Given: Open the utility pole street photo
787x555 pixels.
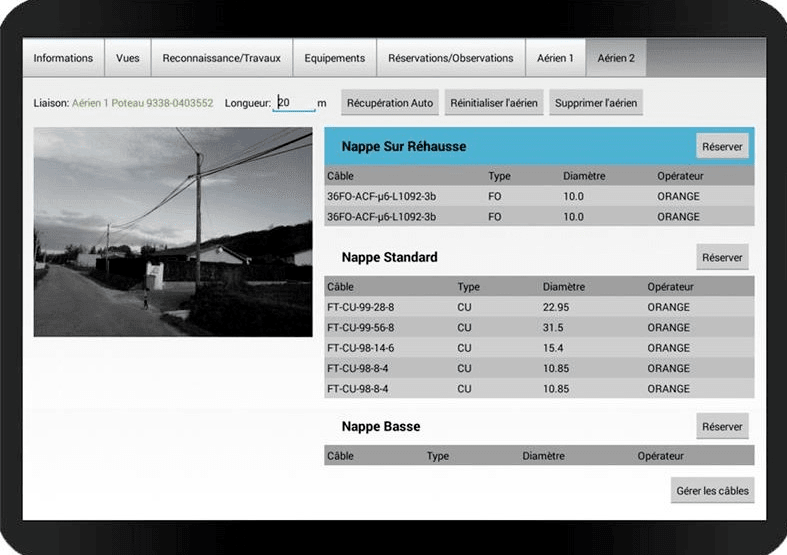Looking at the screenshot, I should [x=173, y=231].
